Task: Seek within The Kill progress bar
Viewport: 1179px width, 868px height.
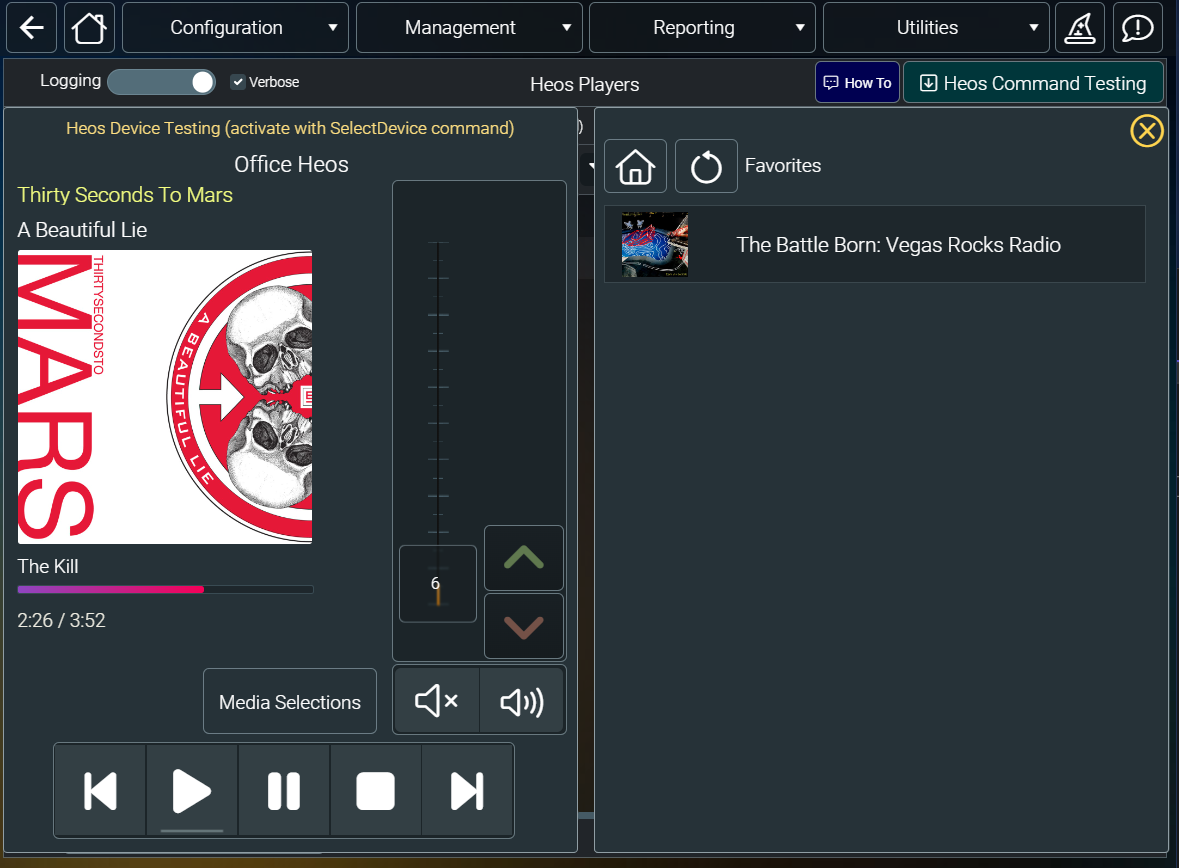Action: click(x=165, y=590)
